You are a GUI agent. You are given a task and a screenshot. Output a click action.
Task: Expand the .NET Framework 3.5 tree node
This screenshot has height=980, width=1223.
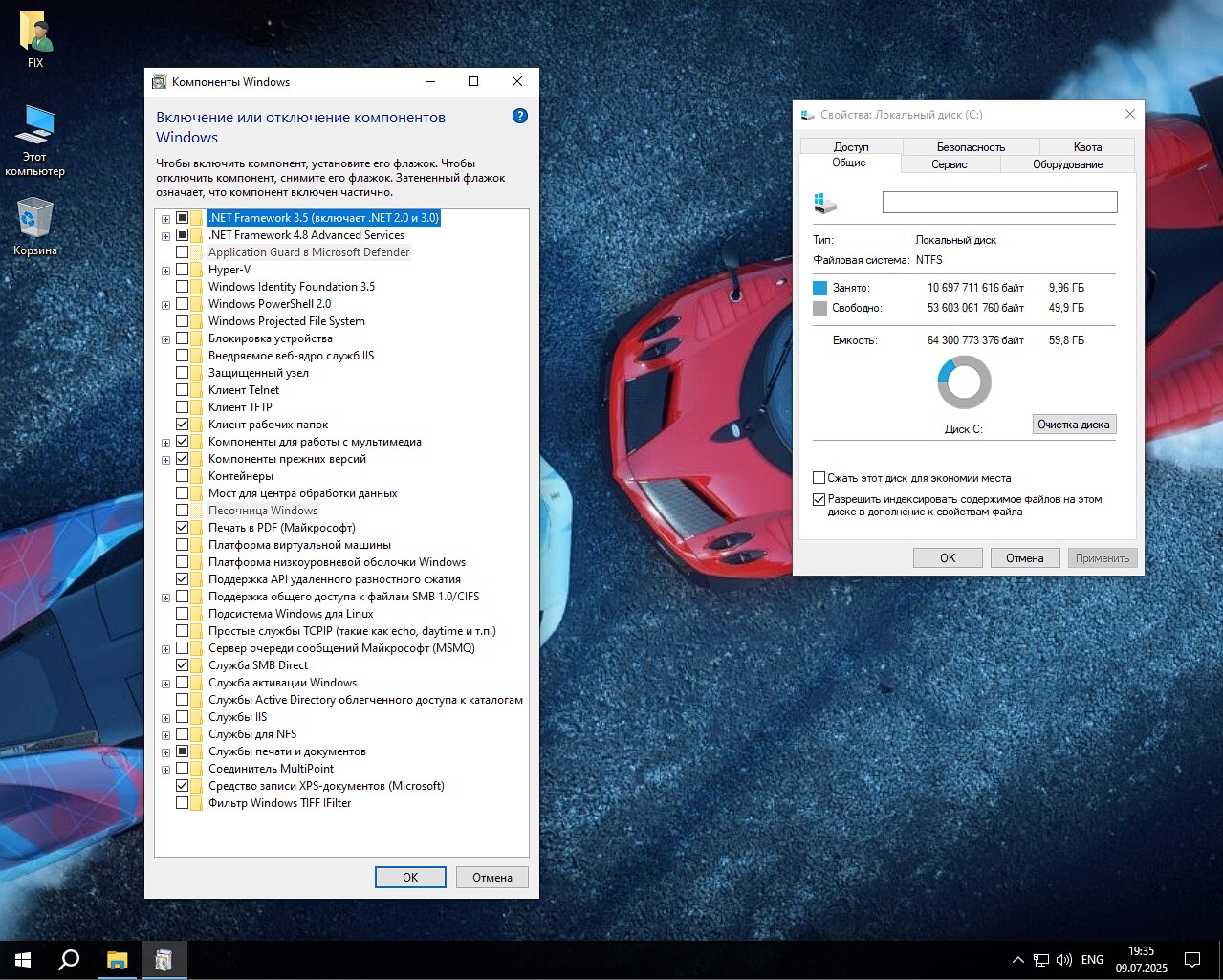click(165, 219)
